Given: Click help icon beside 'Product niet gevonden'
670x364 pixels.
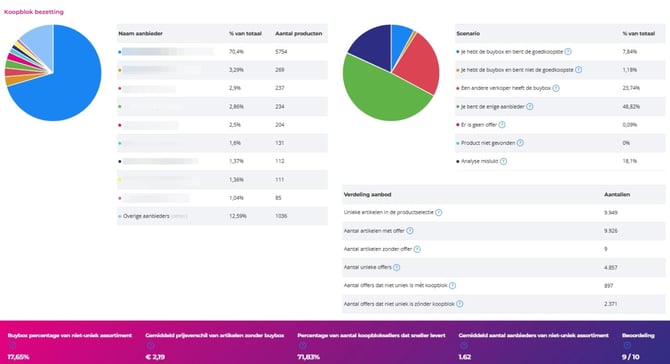Looking at the screenshot, I should (x=520, y=143).
